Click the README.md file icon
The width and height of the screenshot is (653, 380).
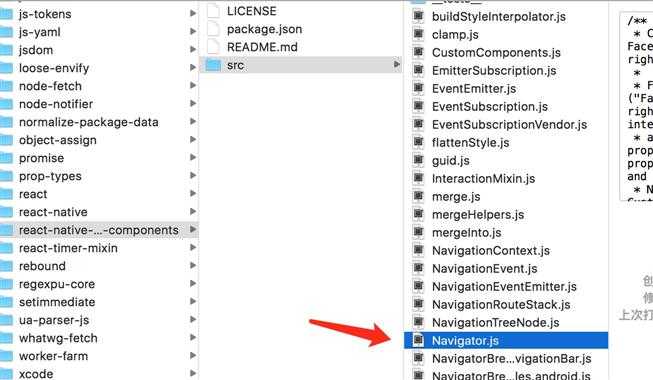[213, 47]
